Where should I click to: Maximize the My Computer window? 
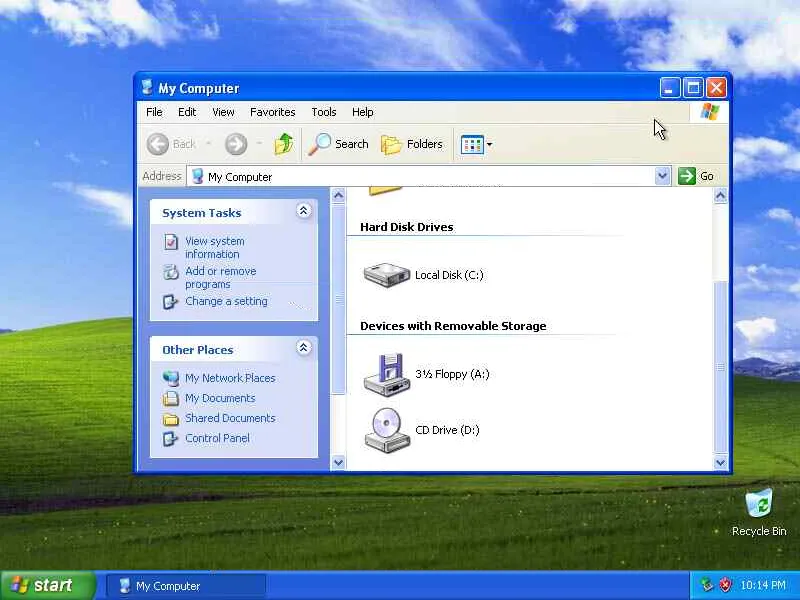pyautogui.click(x=693, y=88)
